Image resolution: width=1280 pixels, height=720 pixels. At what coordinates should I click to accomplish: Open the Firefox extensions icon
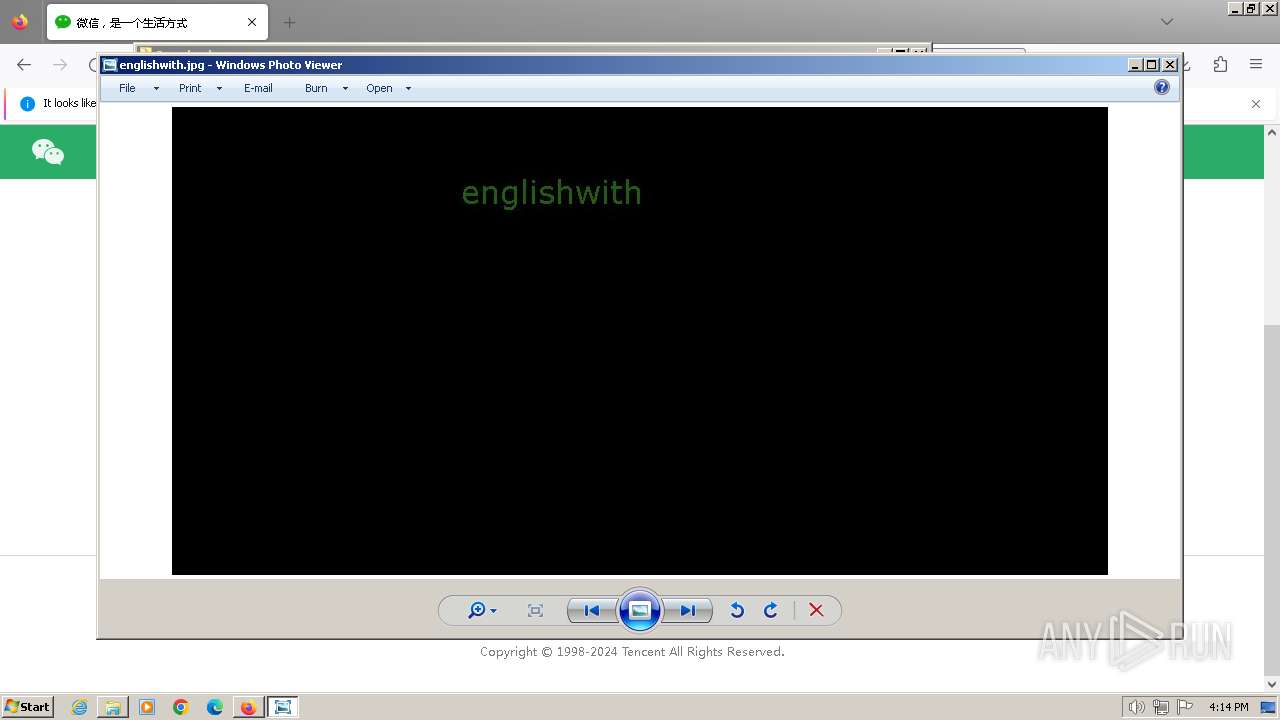tap(1220, 65)
